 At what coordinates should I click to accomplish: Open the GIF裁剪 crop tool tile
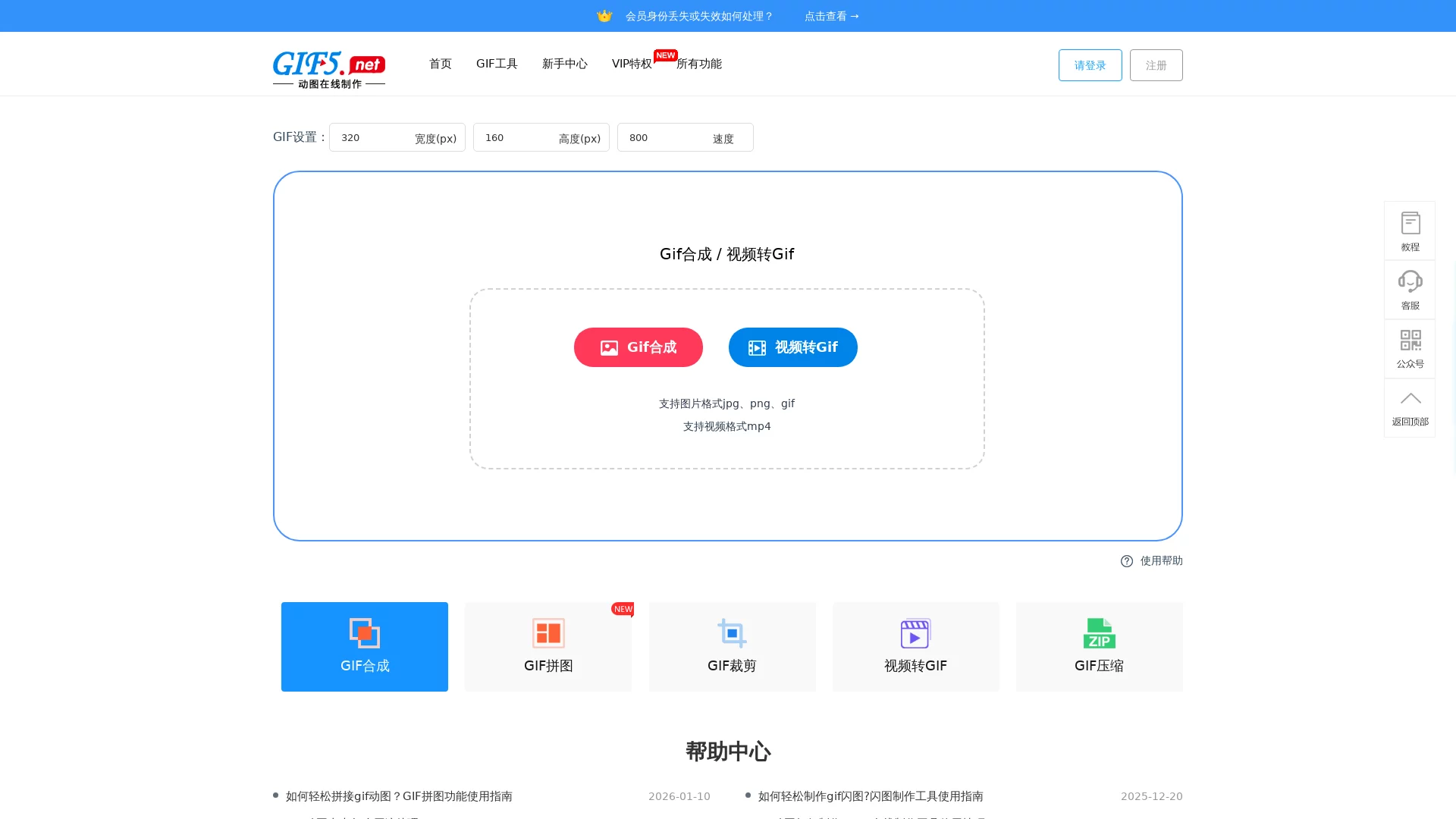(x=732, y=646)
